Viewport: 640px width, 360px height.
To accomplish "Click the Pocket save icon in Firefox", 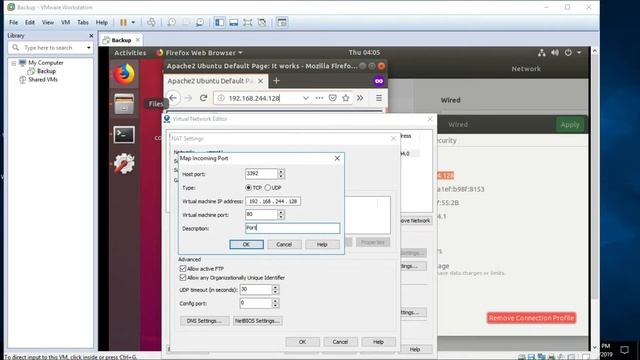I will tap(333, 98).
